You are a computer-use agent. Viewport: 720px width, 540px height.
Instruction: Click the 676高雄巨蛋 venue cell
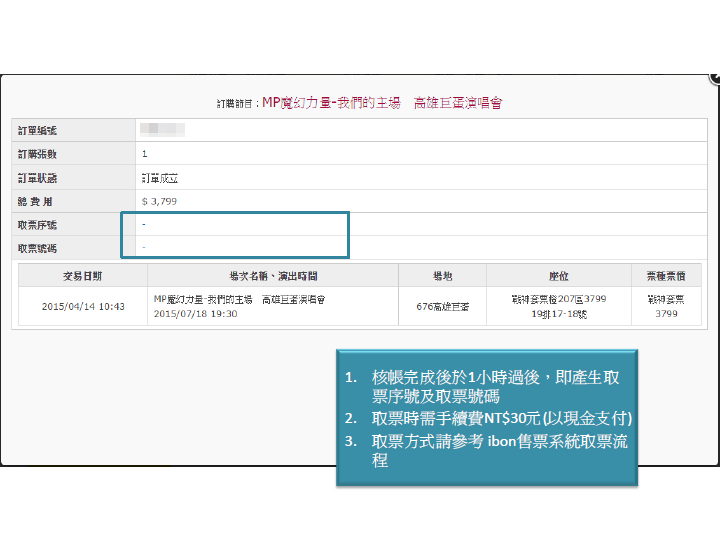(442, 306)
